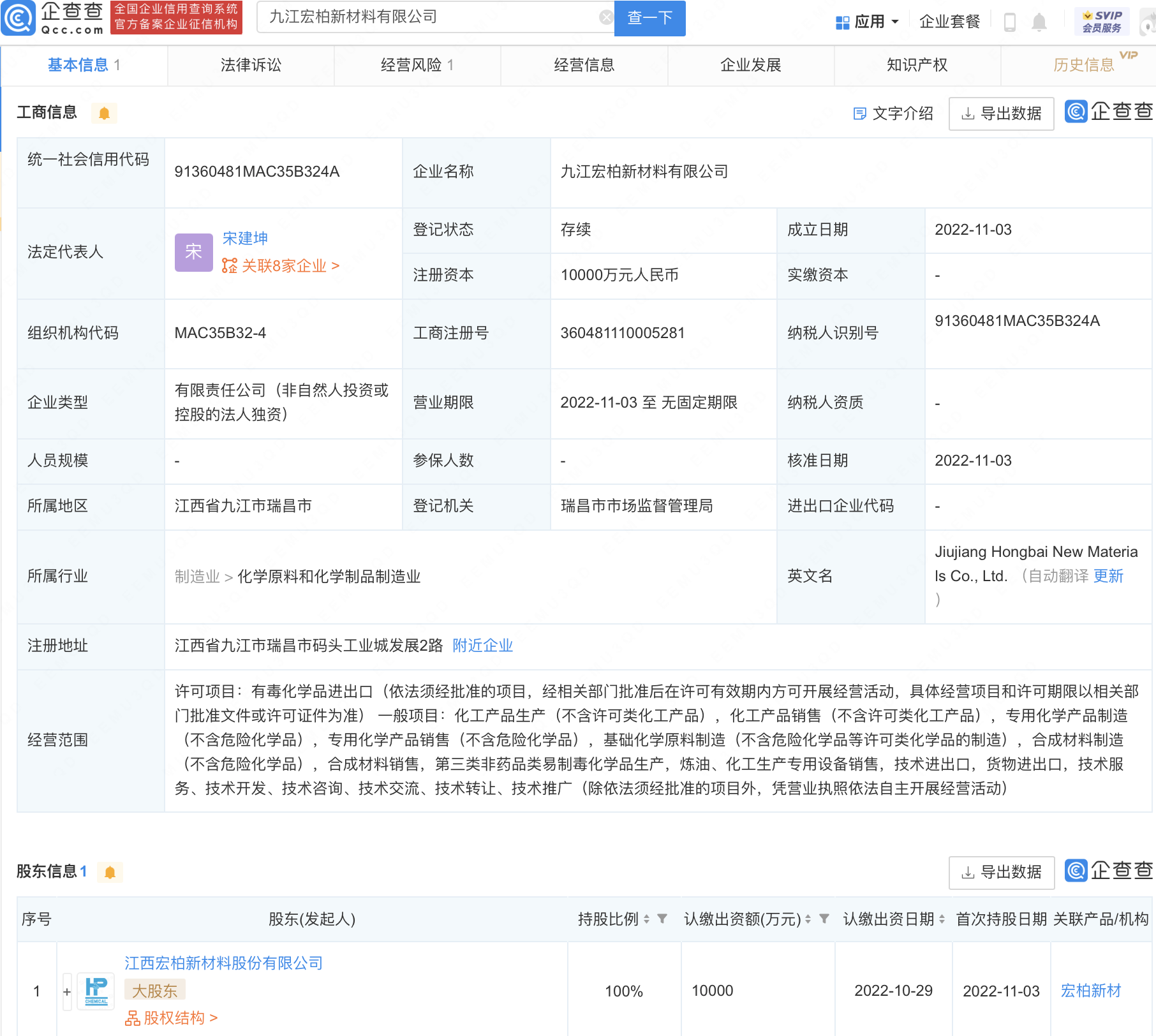Open shareholder 江西宏柏新材料股份有限公司 link
The image size is (1156, 1036).
(224, 963)
